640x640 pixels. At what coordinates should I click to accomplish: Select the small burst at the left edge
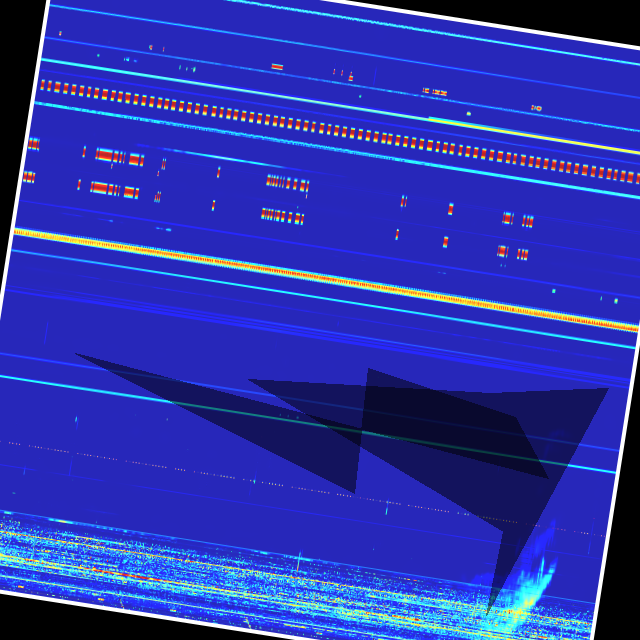[x=33, y=144]
